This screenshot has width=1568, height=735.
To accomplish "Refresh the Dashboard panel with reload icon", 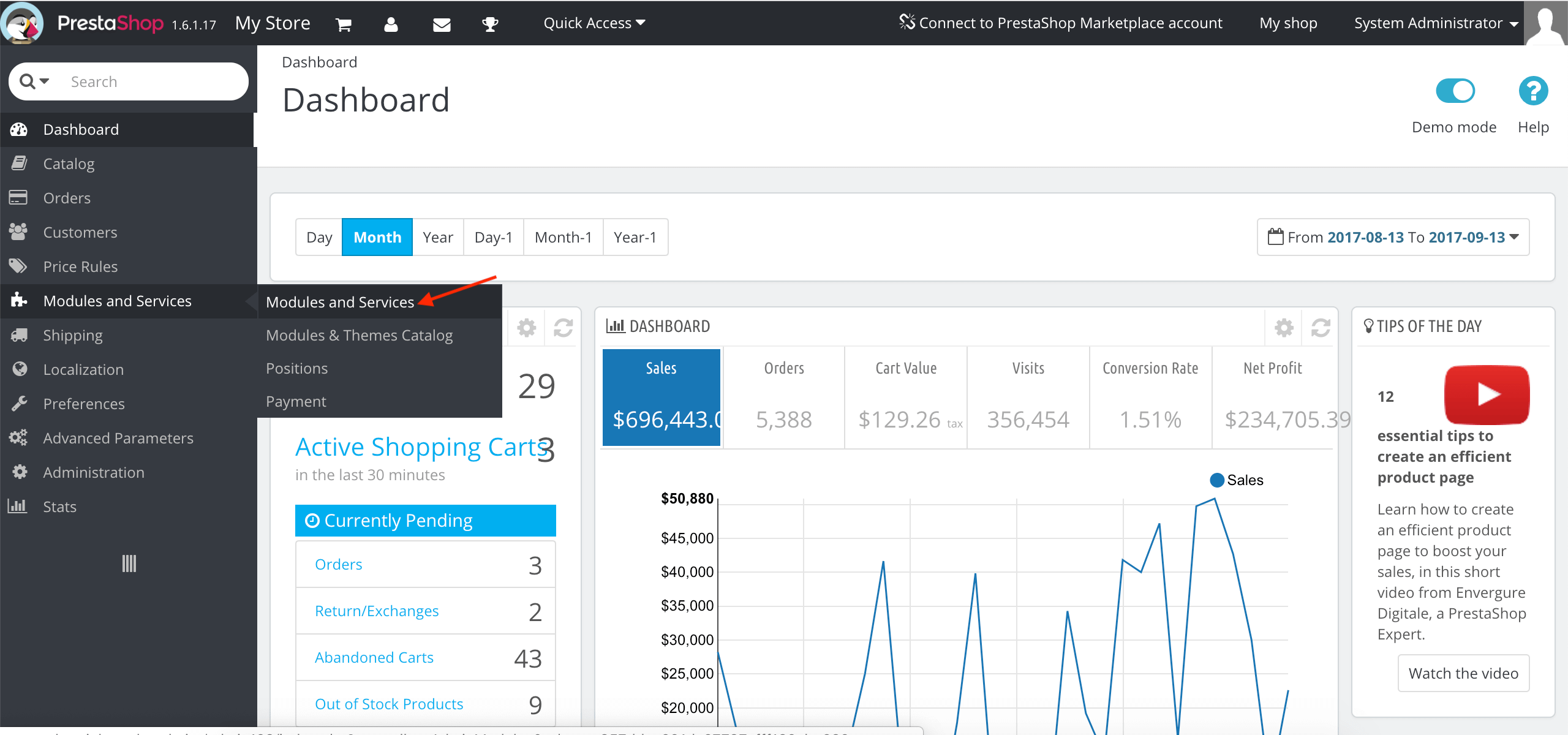I will click(x=1320, y=328).
